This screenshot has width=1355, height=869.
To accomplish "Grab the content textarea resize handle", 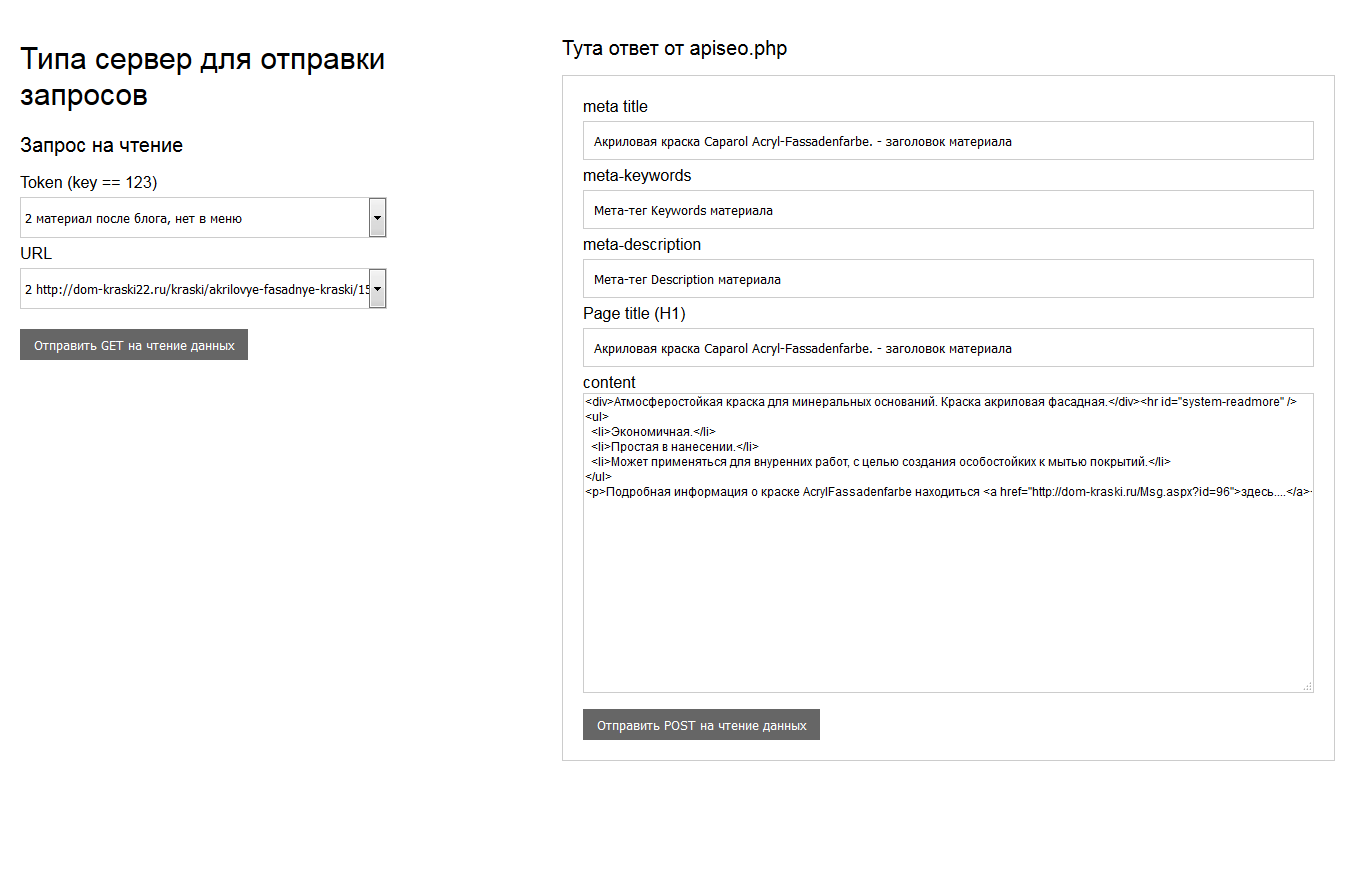I will [1307, 686].
